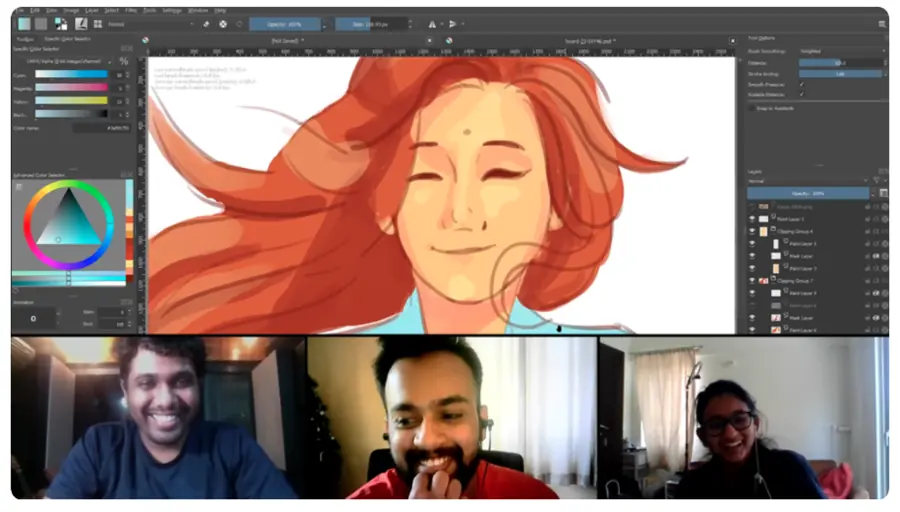Click the Stroke Ending slider
Image resolution: width=900 pixels, height=512 pixels.
click(840, 73)
